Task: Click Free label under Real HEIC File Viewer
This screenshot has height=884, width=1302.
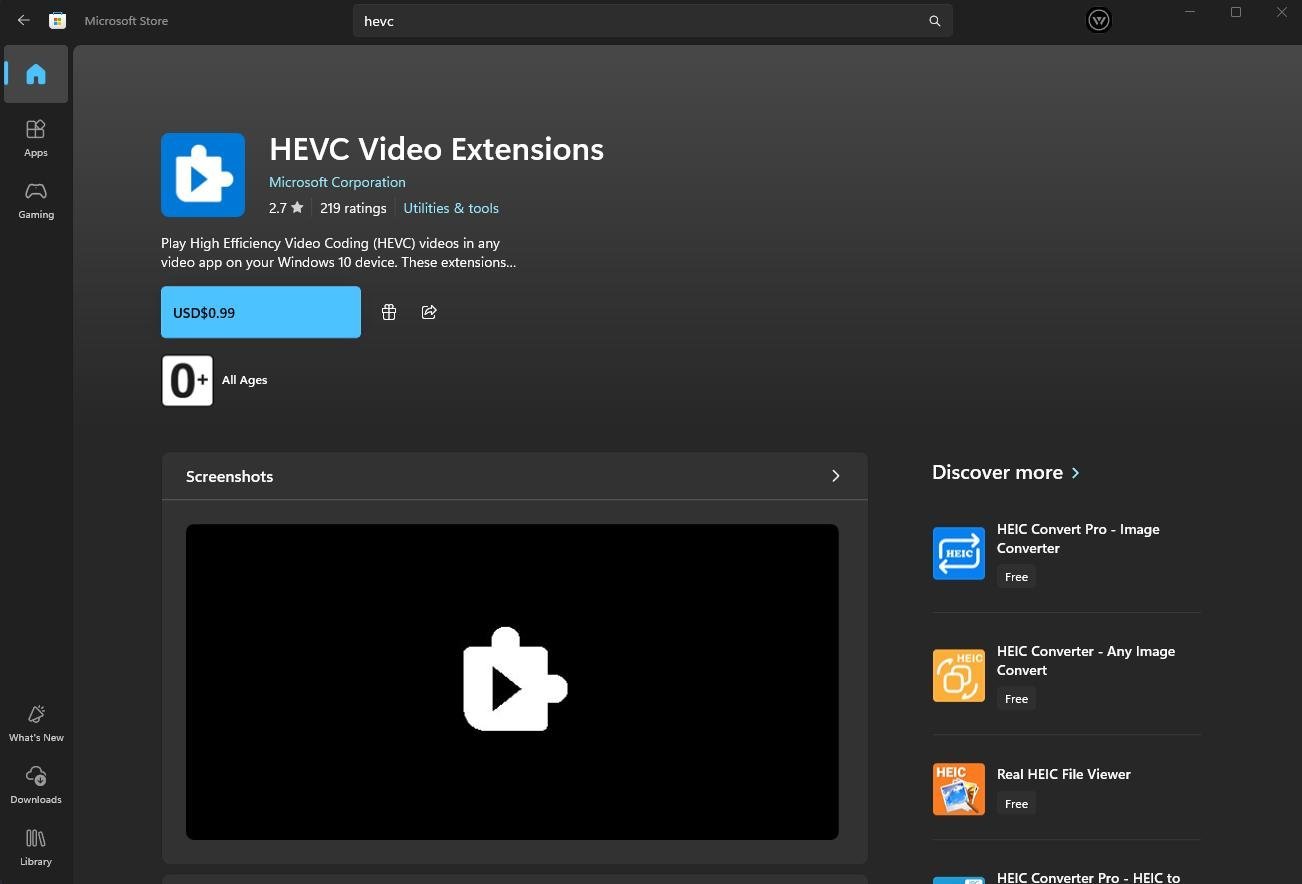Action: [1016, 804]
